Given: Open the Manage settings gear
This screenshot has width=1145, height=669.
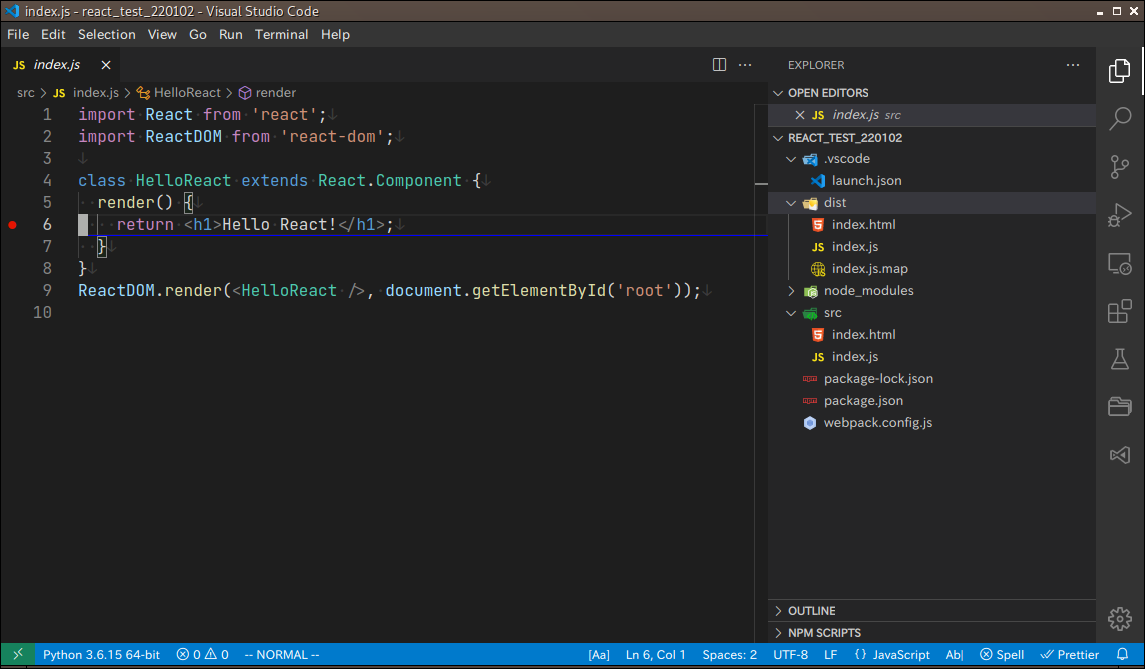Looking at the screenshot, I should click(1119, 619).
